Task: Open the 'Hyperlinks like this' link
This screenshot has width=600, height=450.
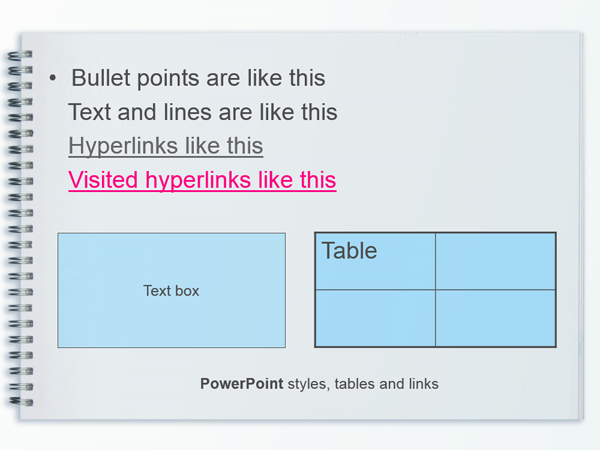Action: pyautogui.click(x=166, y=146)
